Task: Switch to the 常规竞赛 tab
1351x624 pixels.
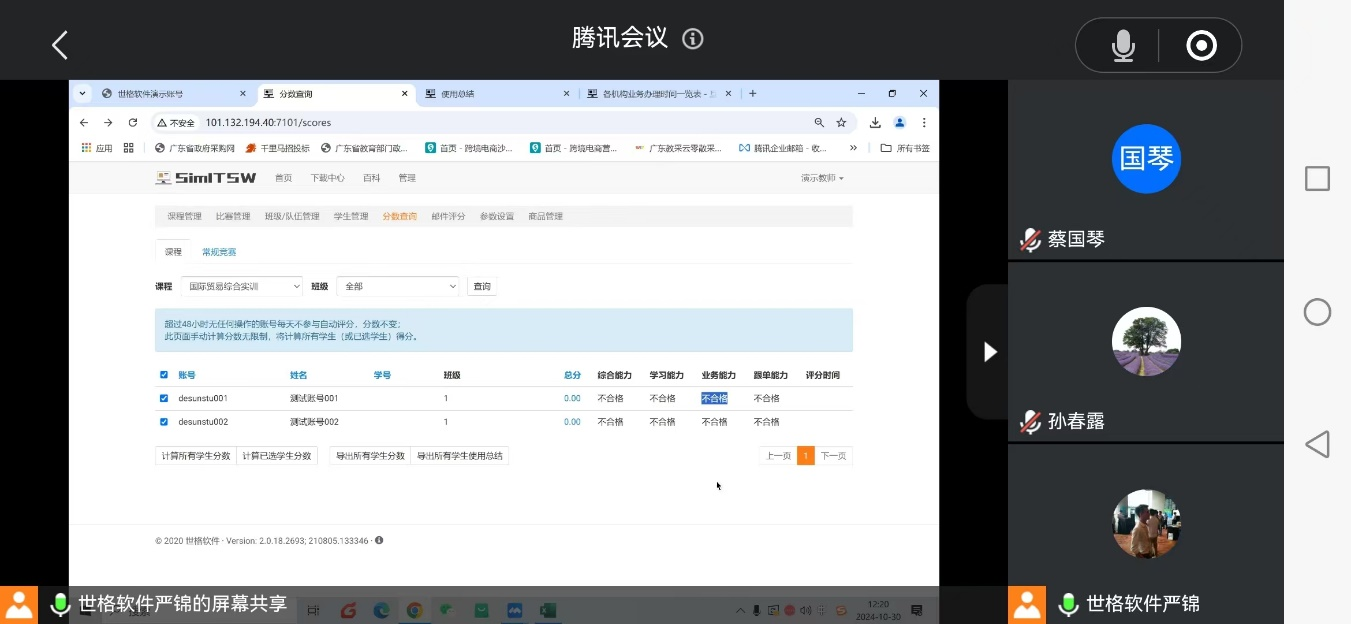Action: (x=219, y=252)
